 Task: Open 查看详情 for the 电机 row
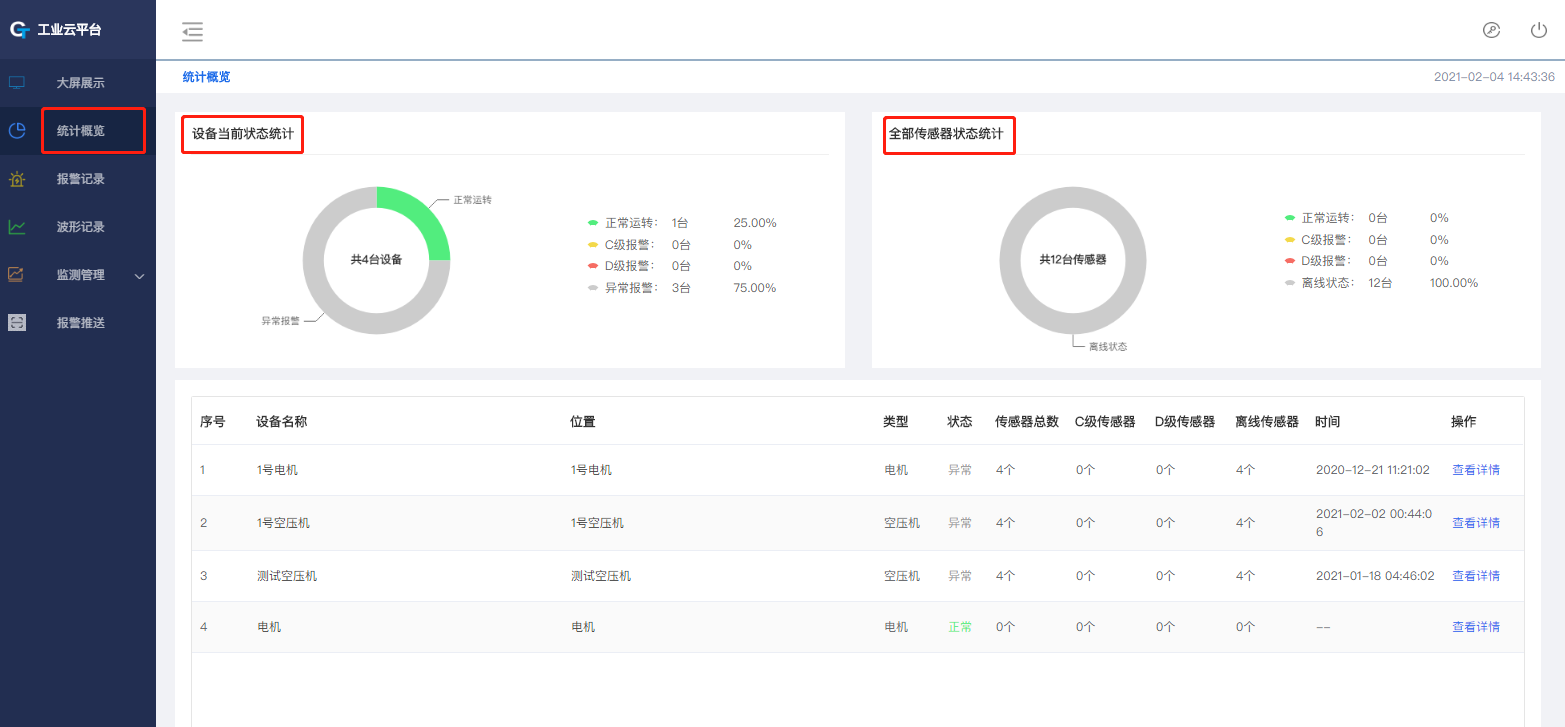[x=1476, y=627]
